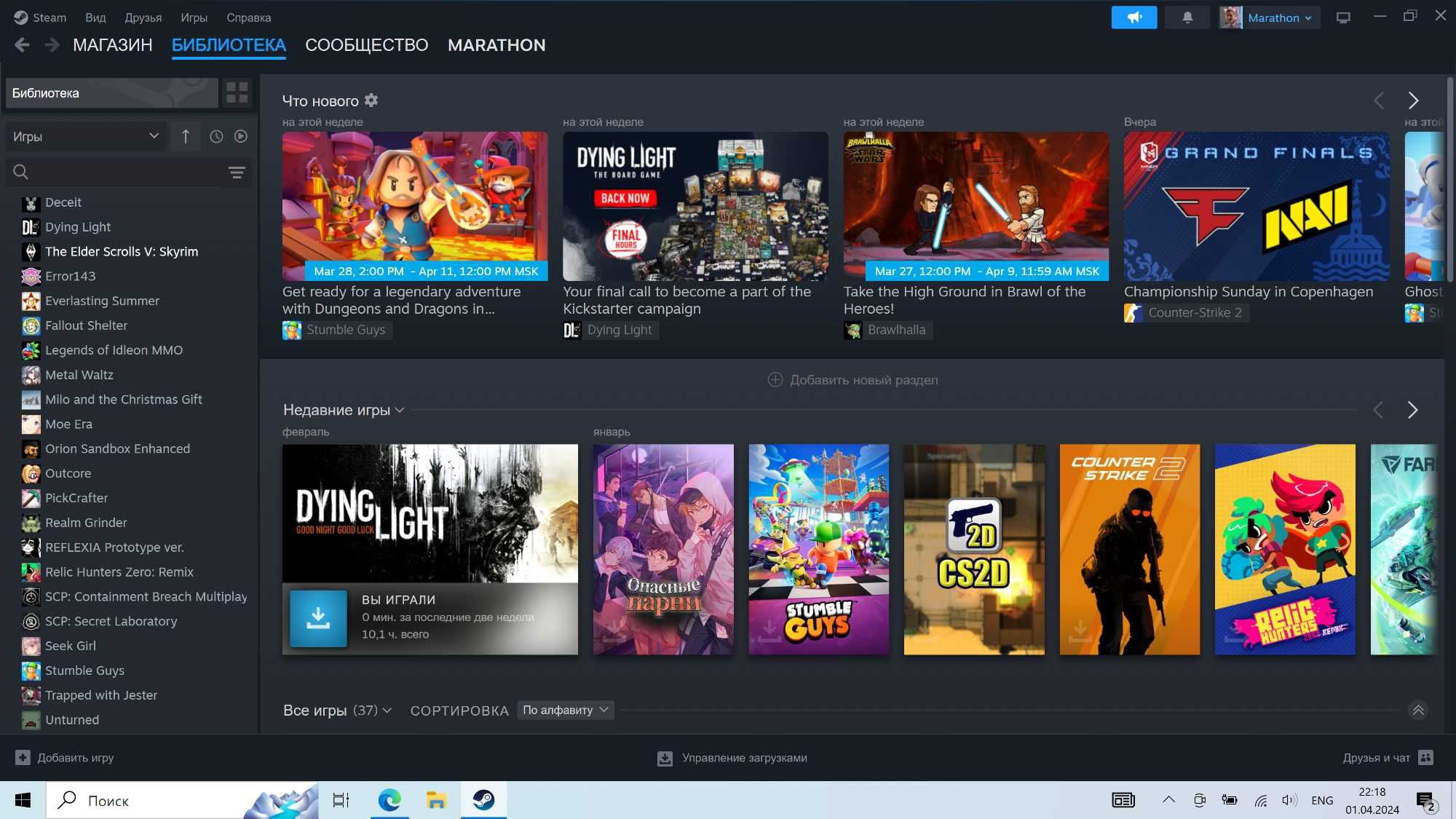The image size is (1456, 819).
Task: Open the Steam menu
Action: tap(40, 17)
